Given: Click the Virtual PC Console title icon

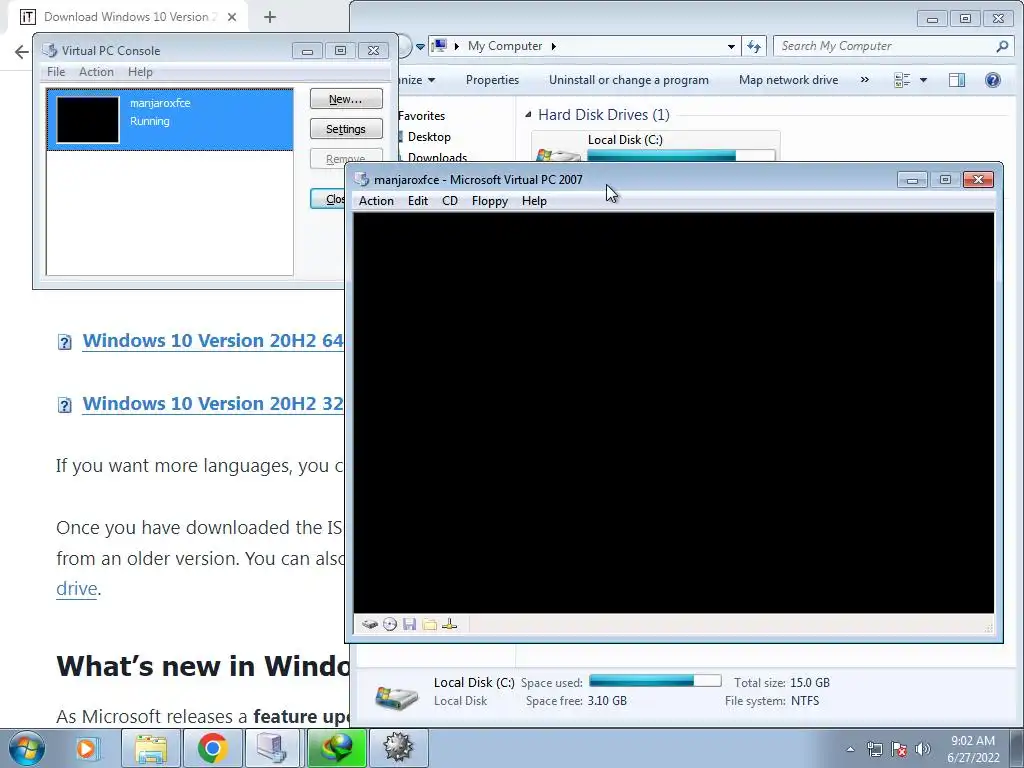Looking at the screenshot, I should coord(50,50).
